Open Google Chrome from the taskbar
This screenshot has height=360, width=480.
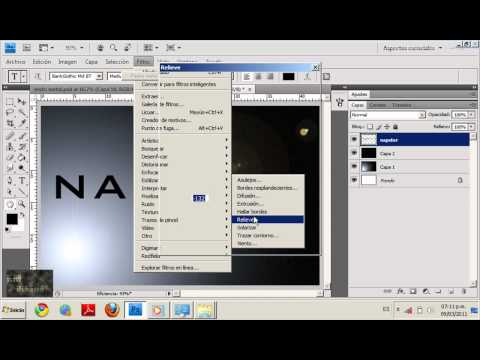coord(42,310)
